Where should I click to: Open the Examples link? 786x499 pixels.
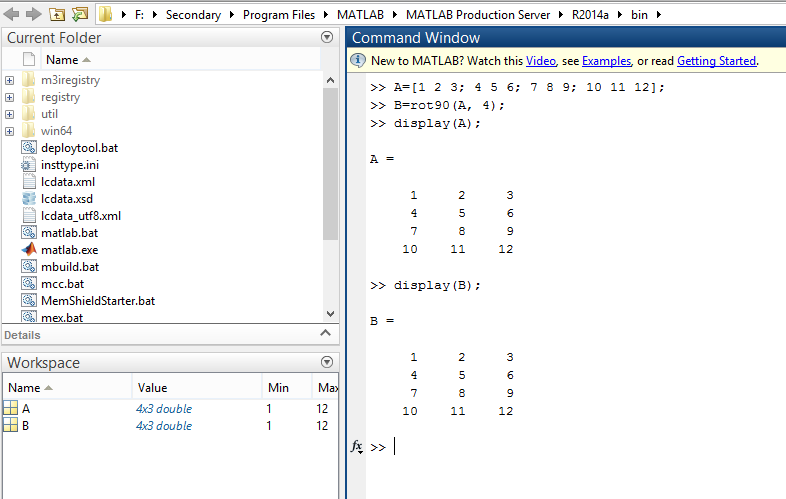click(x=607, y=61)
